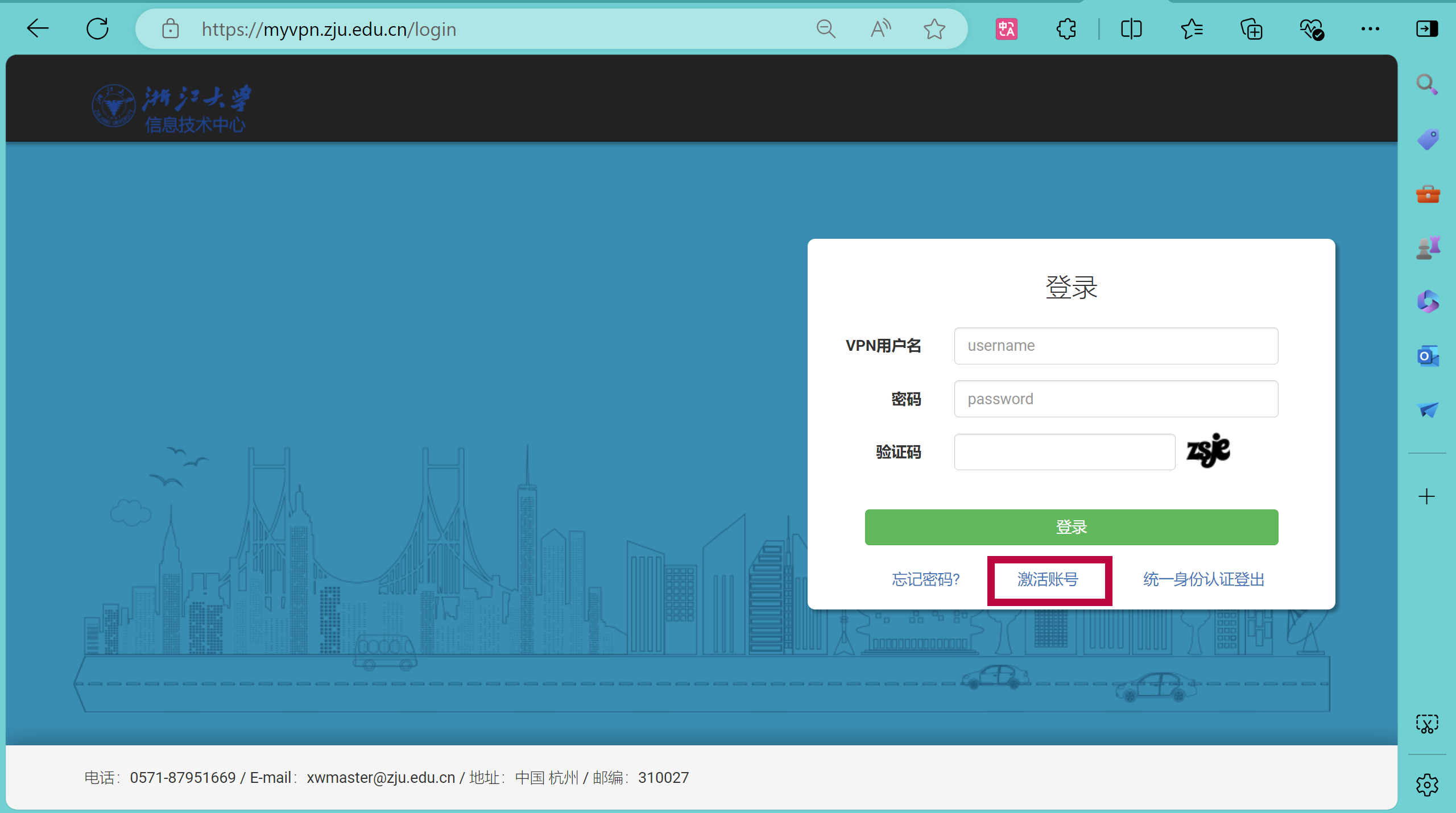
Task: Click the Read aloud icon
Action: coord(880,28)
